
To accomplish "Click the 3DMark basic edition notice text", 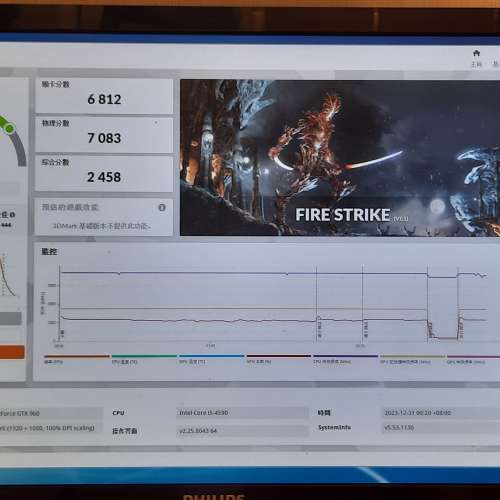I will (x=102, y=226).
